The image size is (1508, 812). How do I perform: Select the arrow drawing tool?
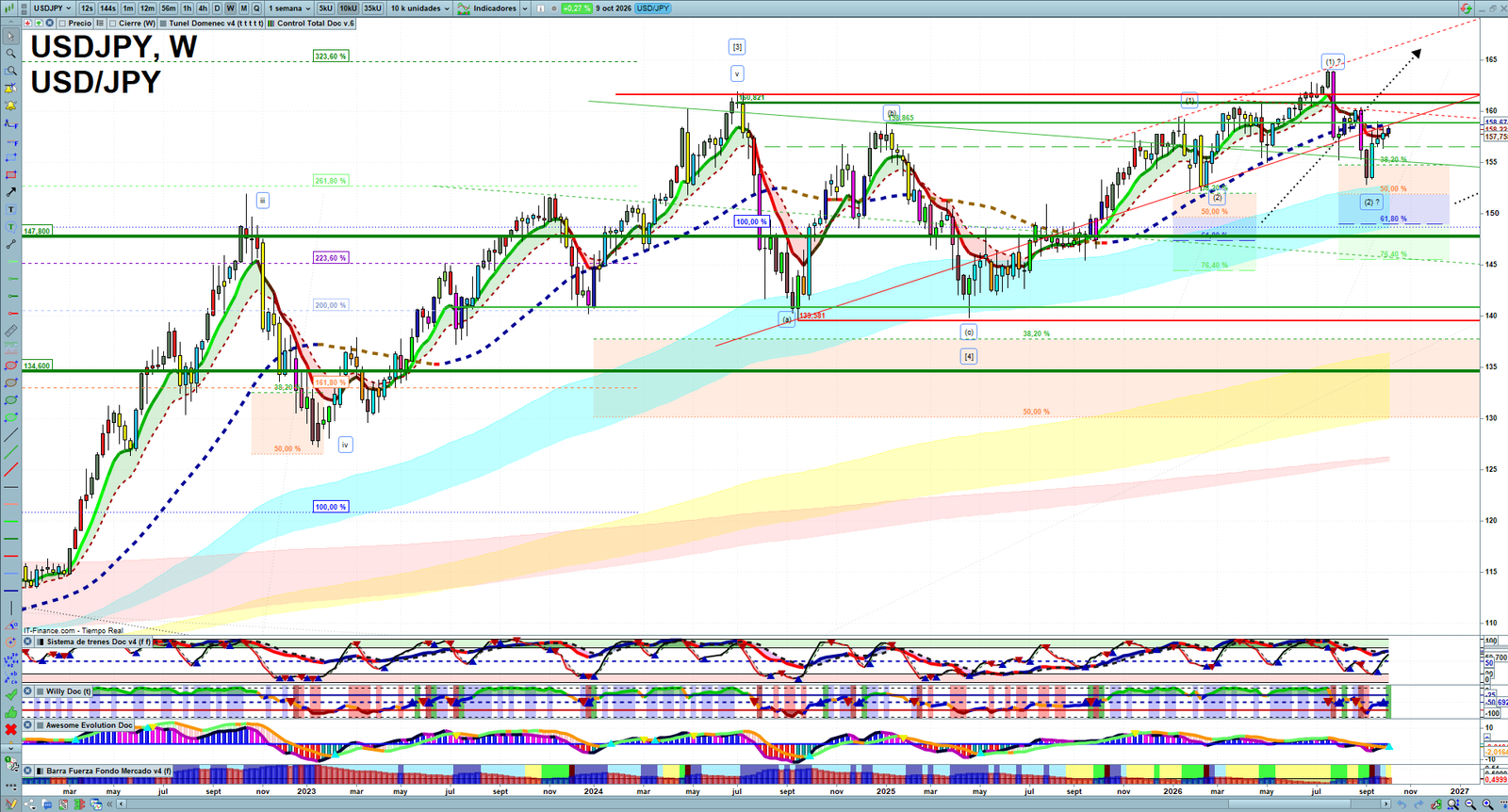coord(11,192)
